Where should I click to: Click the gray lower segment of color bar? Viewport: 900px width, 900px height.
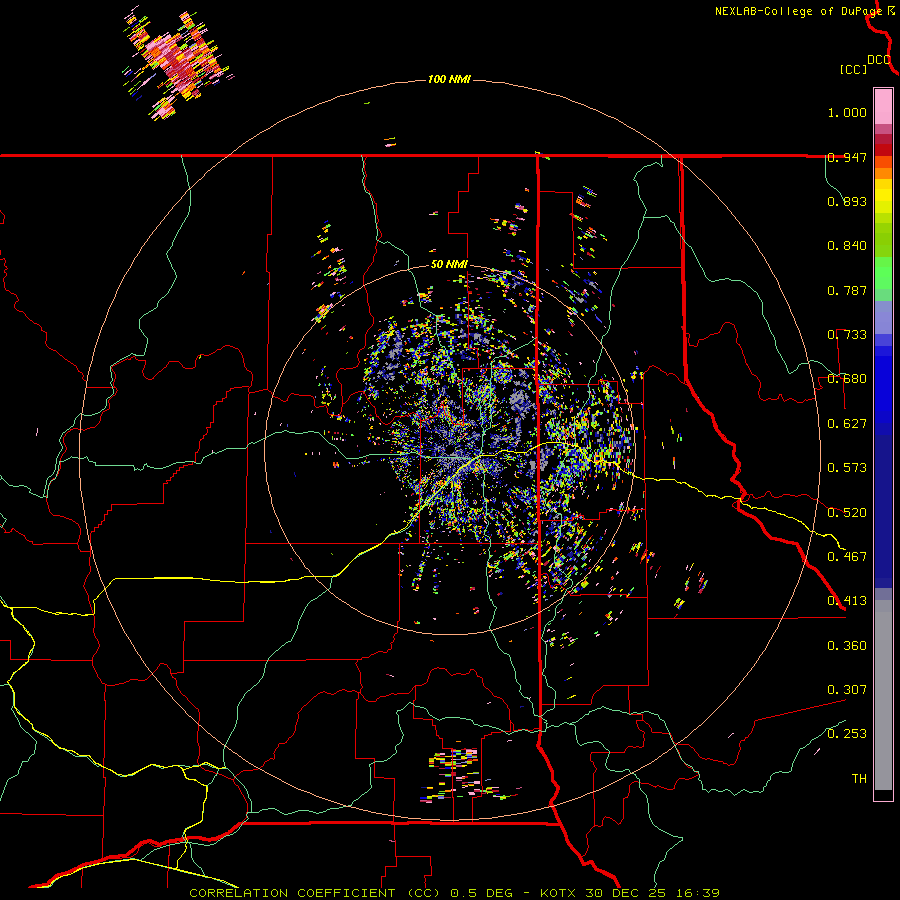pos(883,695)
